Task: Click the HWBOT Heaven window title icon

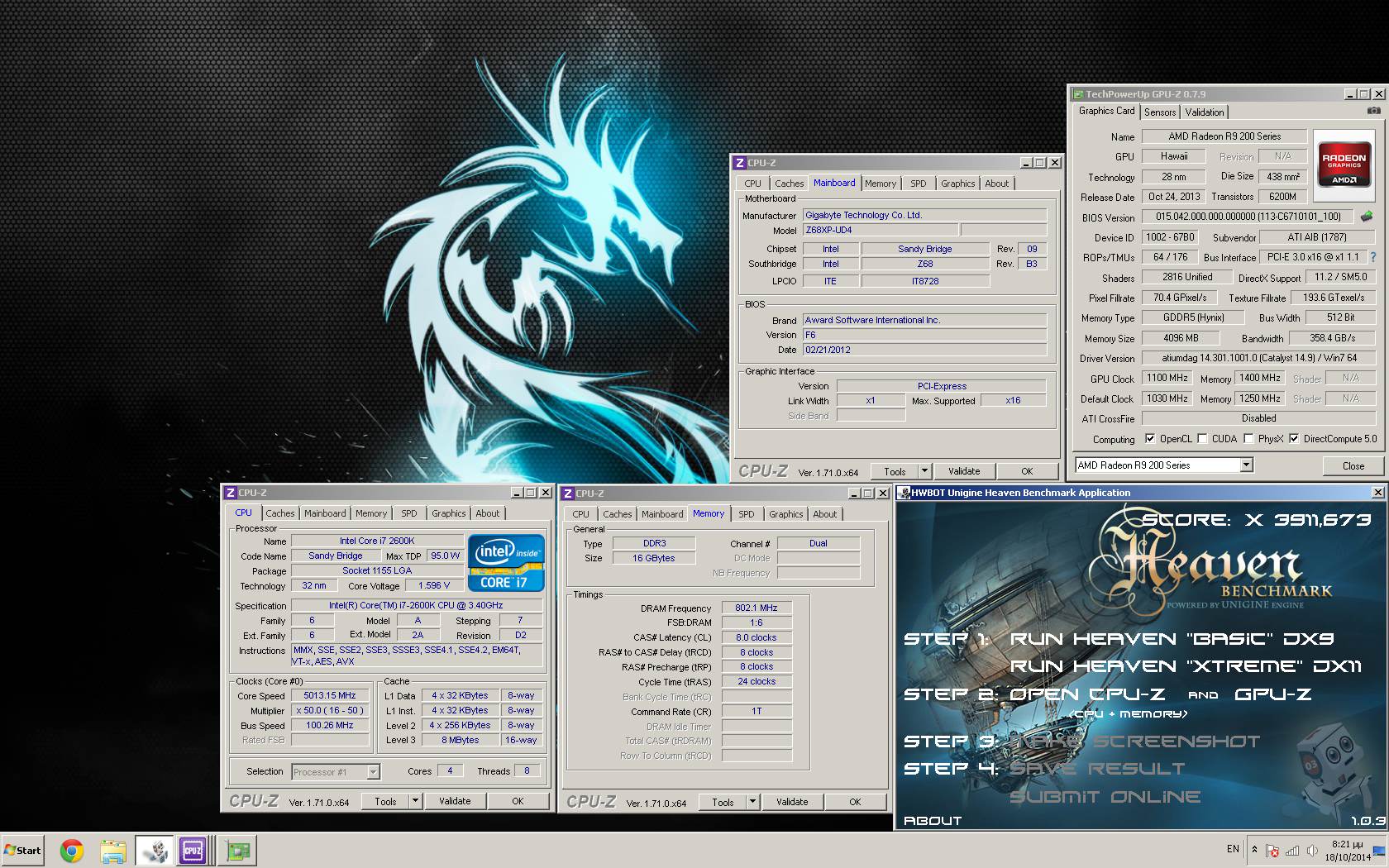Action: coord(904,493)
